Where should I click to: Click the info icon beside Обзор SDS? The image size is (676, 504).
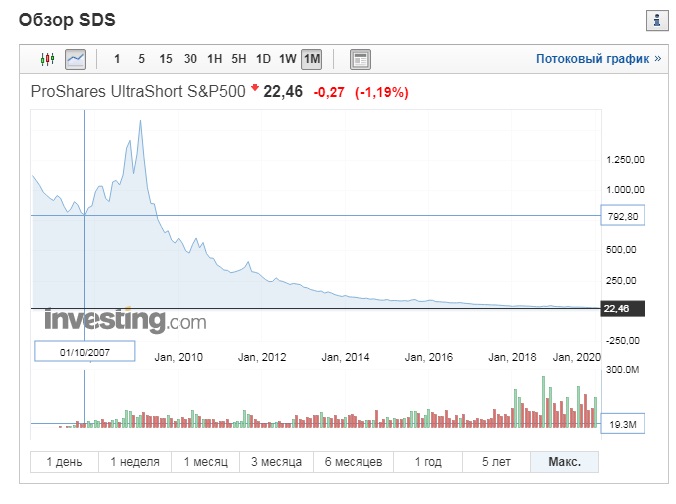click(657, 19)
